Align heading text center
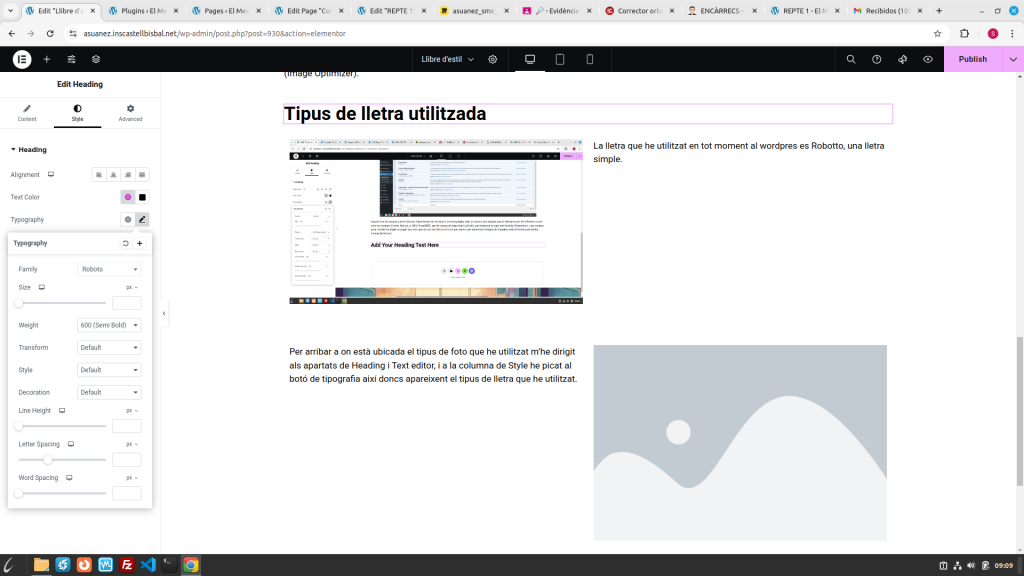The image size is (1024, 576). pos(113,174)
